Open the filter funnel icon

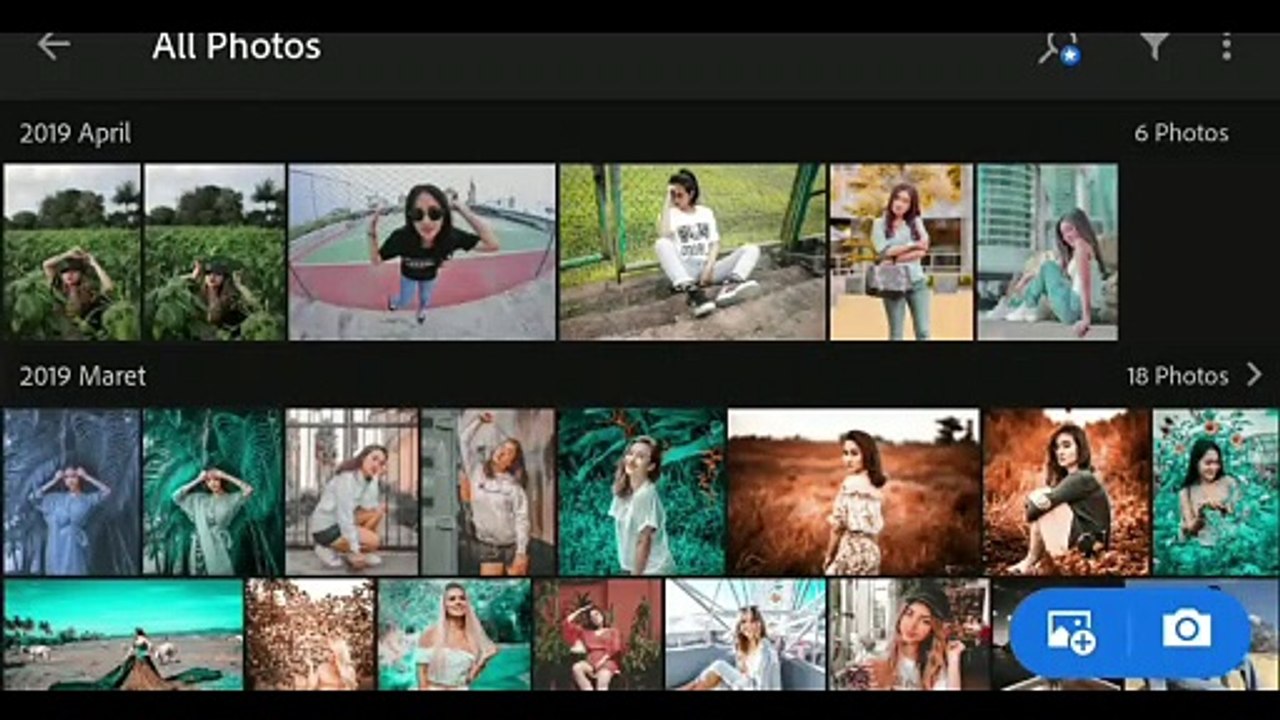[1154, 45]
